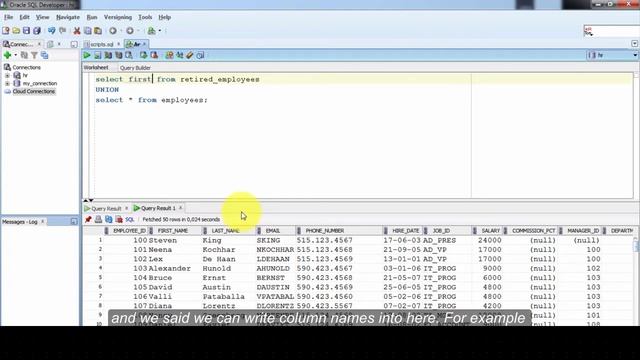Viewport: 640px width, 360px height.
Task: Switch to the Query Builder tab
Action: pos(135,68)
